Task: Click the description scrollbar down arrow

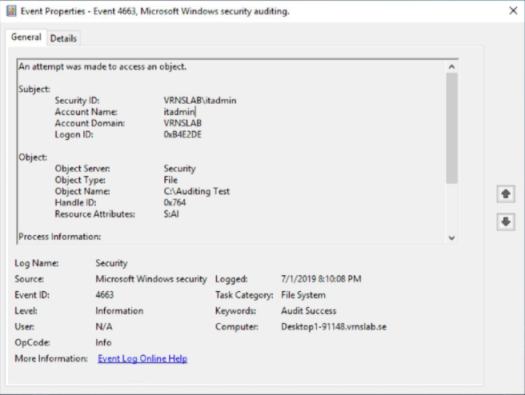Action: pos(452,238)
